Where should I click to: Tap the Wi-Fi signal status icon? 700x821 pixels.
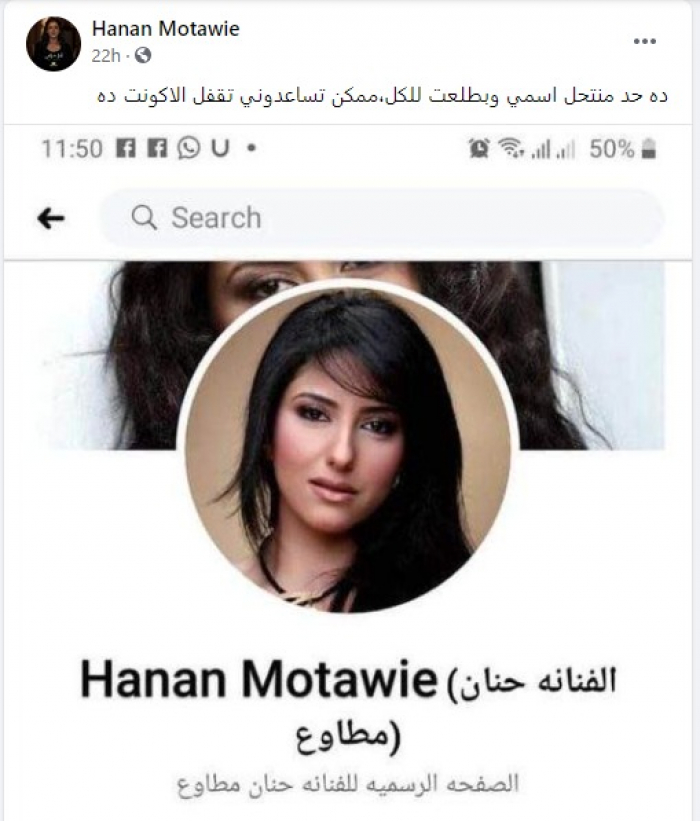tap(510, 148)
